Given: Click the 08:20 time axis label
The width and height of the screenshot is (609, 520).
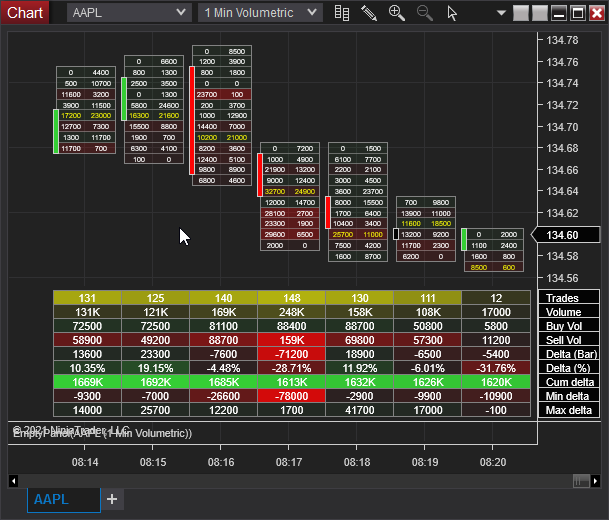Looking at the screenshot, I should tap(493, 462).
